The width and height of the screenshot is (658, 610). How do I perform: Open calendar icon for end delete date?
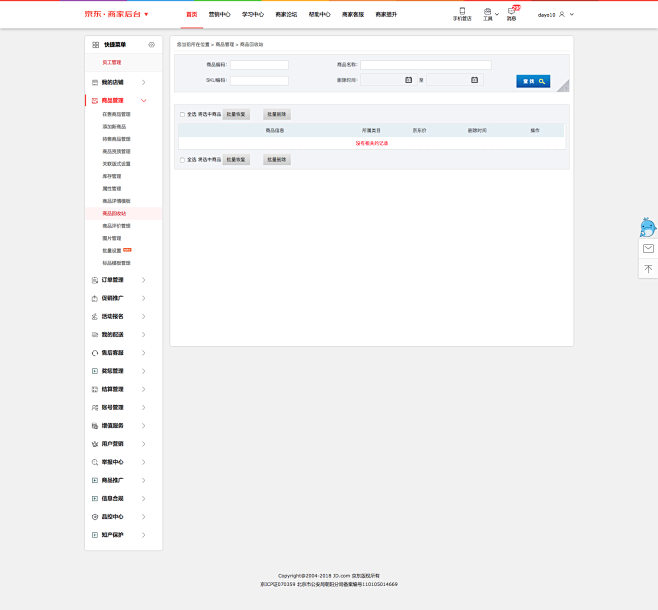pos(474,80)
